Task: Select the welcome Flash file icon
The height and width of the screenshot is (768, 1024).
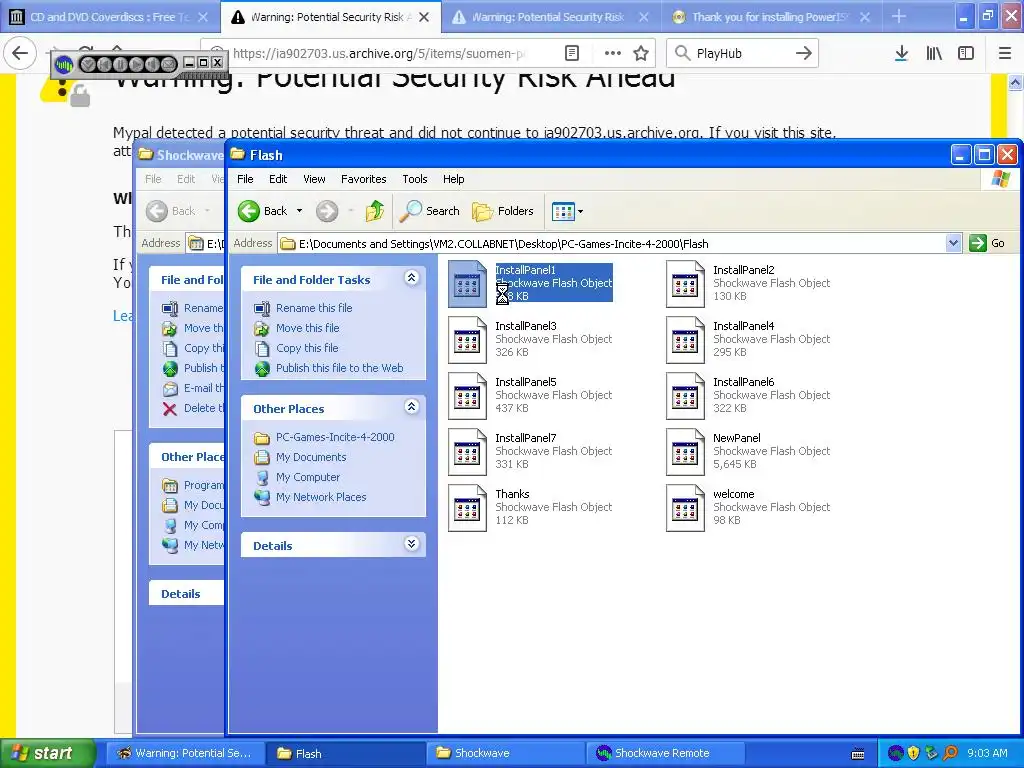Action: tap(685, 509)
